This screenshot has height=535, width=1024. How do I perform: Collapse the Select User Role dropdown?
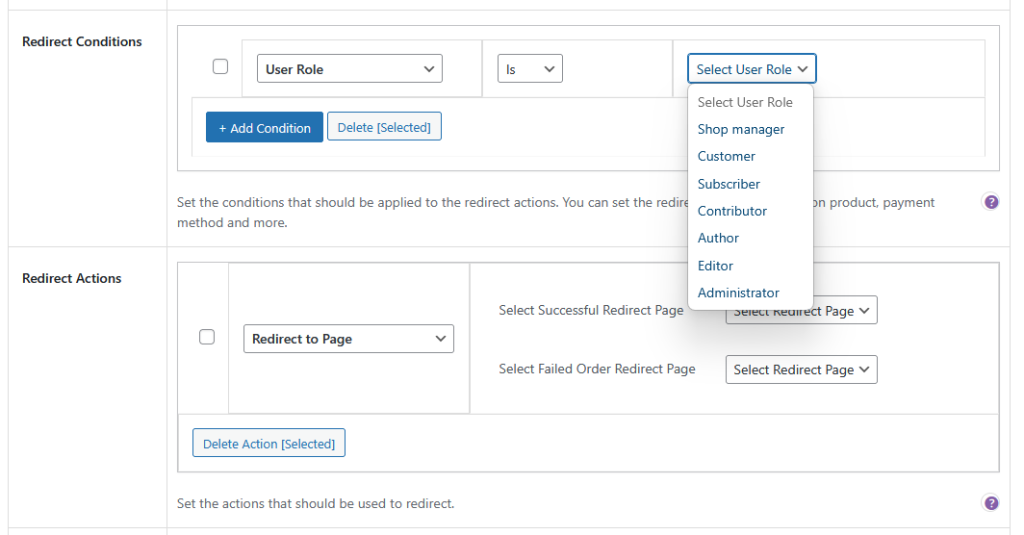point(752,69)
